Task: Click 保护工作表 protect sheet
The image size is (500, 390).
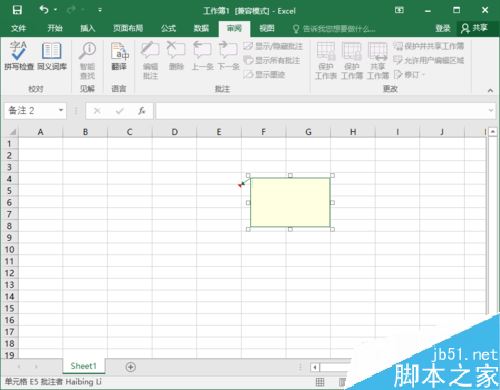Action: click(x=326, y=61)
